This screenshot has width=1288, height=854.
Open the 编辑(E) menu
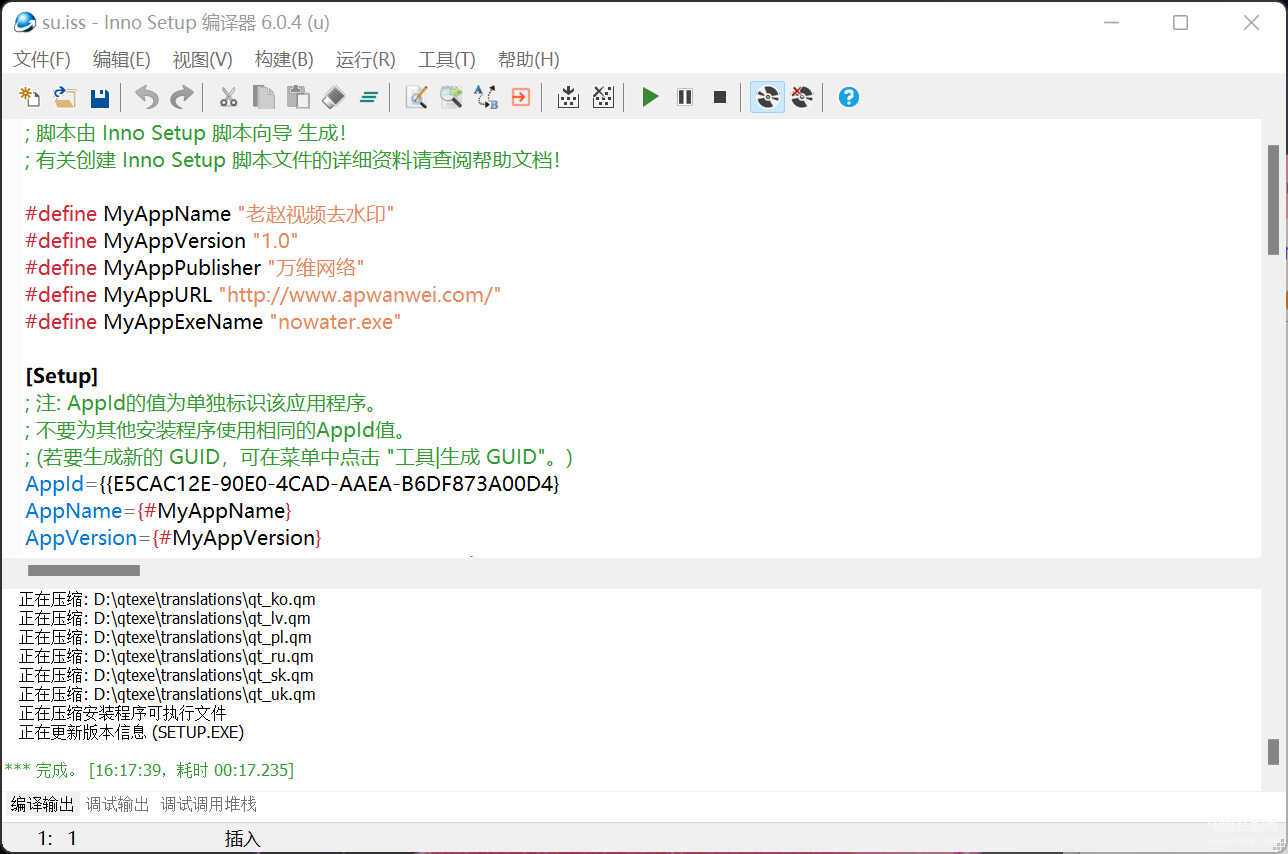[122, 60]
